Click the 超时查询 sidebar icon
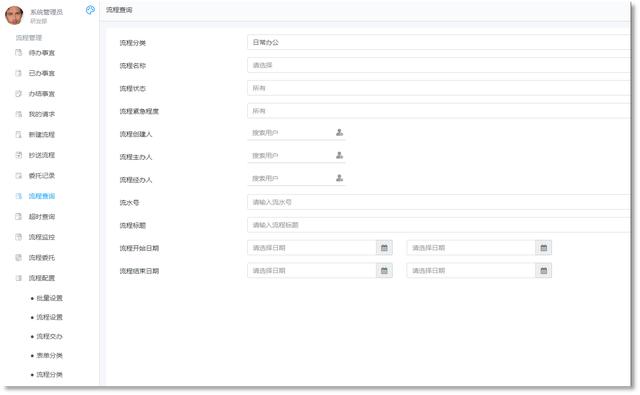The image size is (640, 395). (x=18, y=216)
